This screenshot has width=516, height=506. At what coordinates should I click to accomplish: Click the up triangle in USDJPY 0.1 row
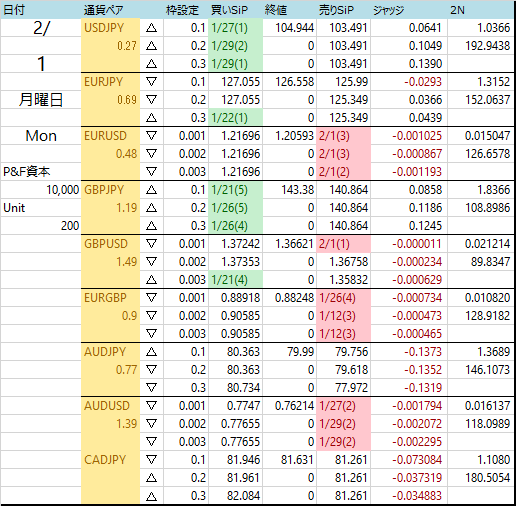click(152, 28)
